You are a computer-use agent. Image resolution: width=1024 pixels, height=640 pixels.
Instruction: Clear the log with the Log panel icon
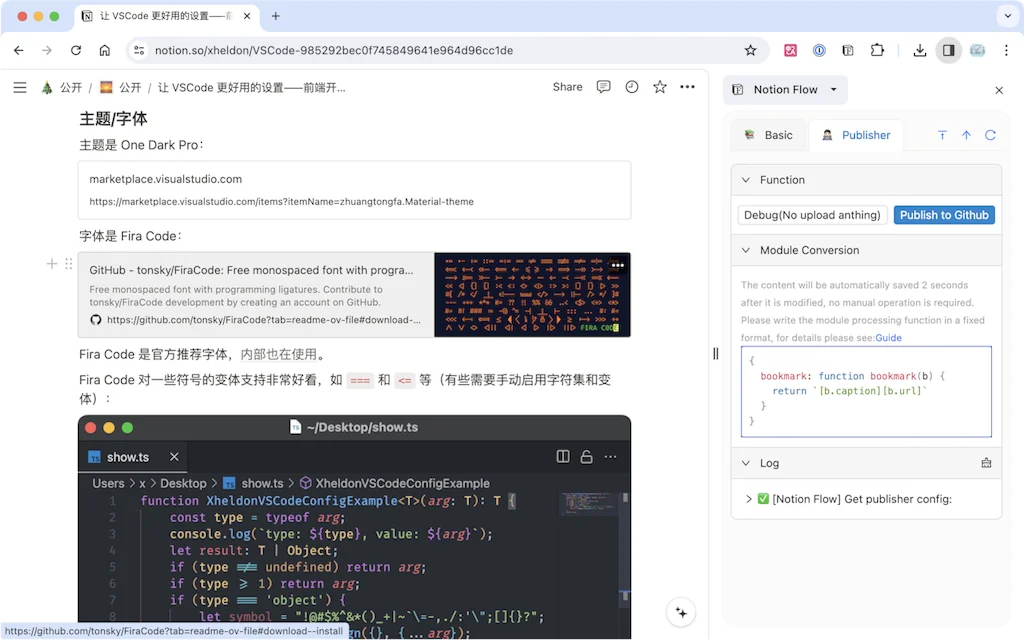pyautogui.click(x=986, y=463)
